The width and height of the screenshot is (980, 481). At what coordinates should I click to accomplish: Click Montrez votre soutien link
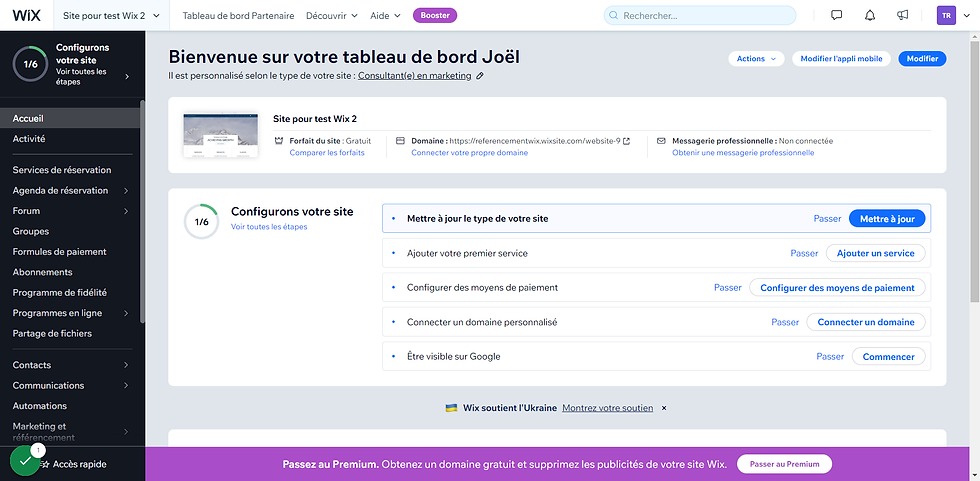tap(608, 408)
